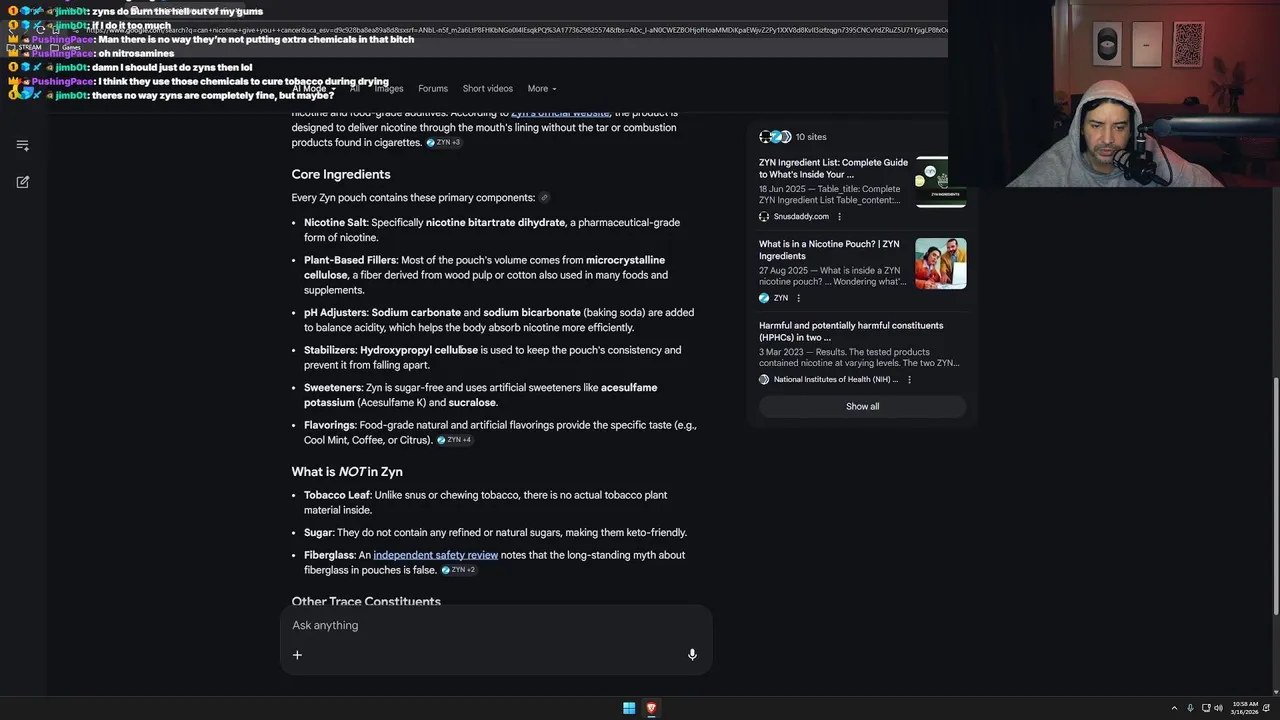
Task: Open ZYN Ingredient List Complete Guide result
Action: 833,169
